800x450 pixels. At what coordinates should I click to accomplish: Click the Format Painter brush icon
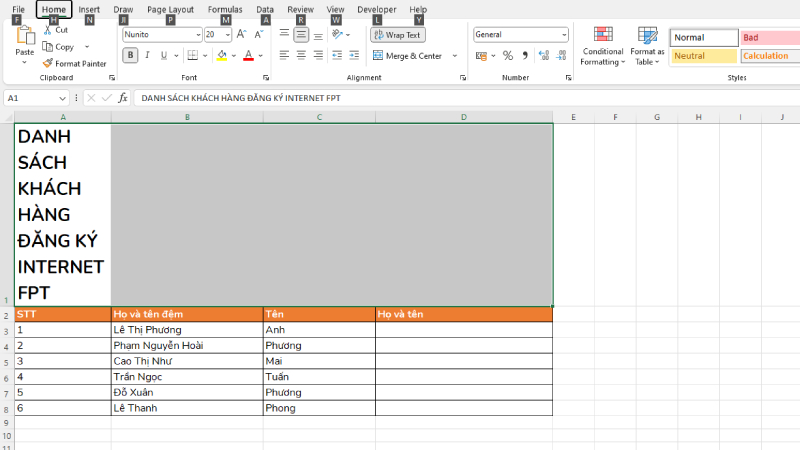coord(48,63)
